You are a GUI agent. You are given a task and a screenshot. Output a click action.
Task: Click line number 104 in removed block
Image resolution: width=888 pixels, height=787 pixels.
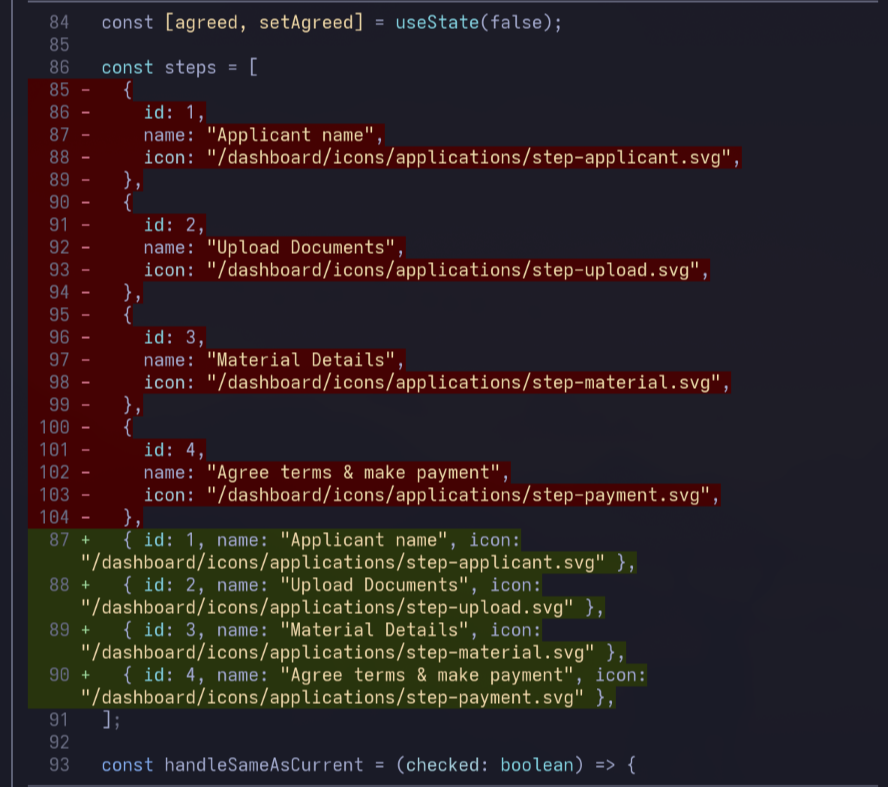coord(54,517)
